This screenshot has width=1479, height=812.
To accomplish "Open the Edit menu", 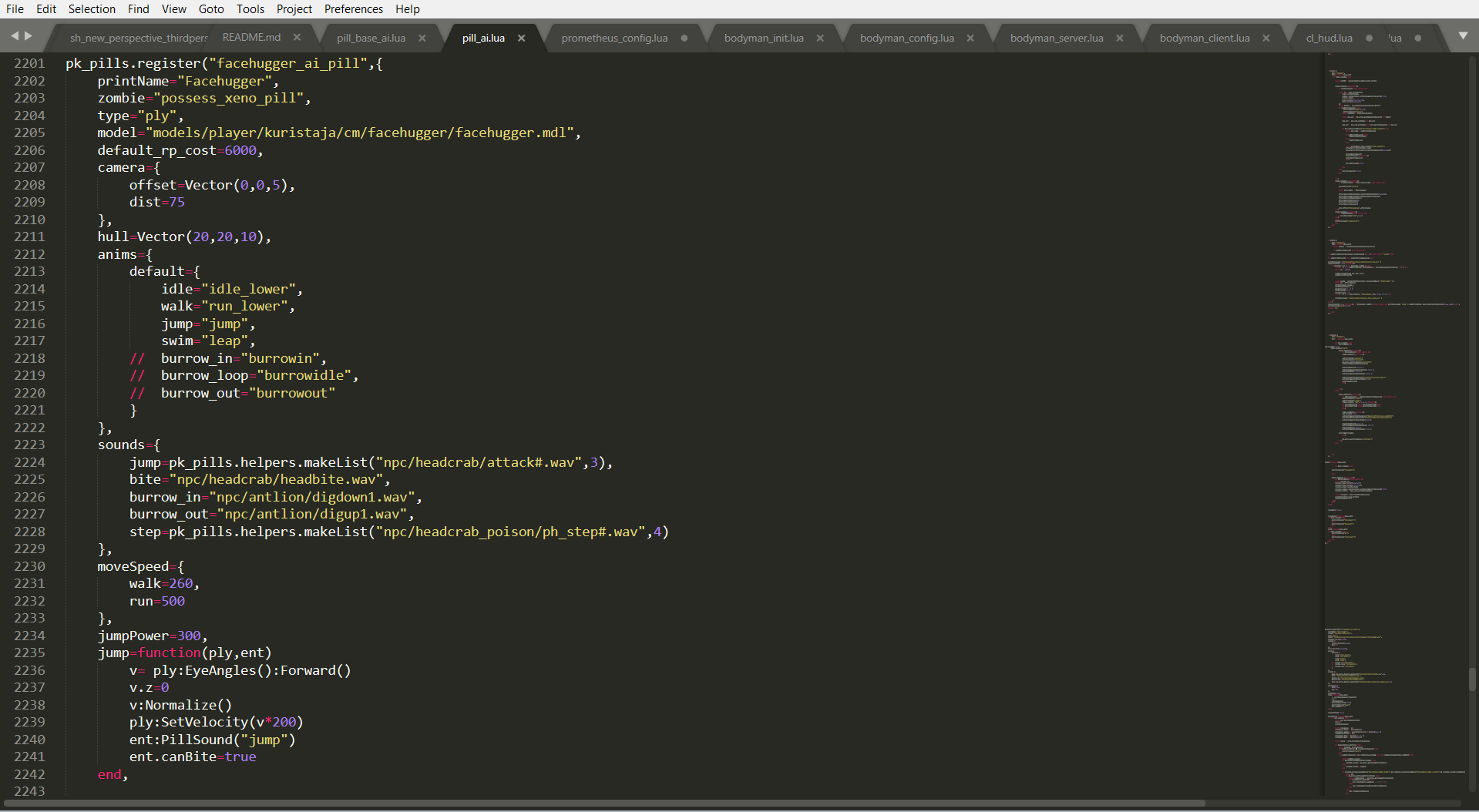I will click(x=46, y=9).
